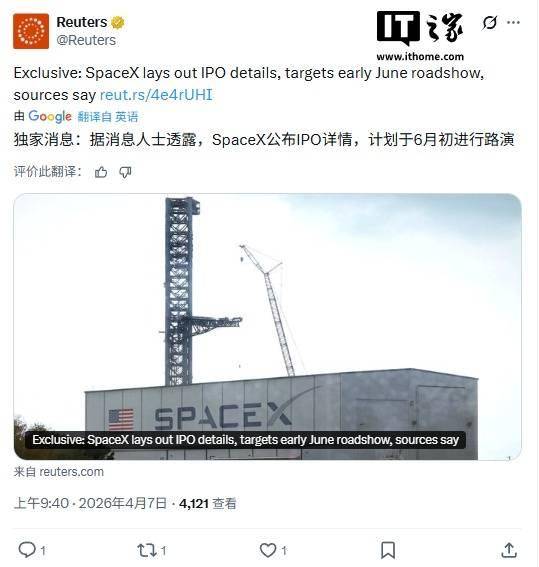Rate the translation with thumbs down
Image resolution: width=539 pixels, height=567 pixels.
click(x=125, y=172)
